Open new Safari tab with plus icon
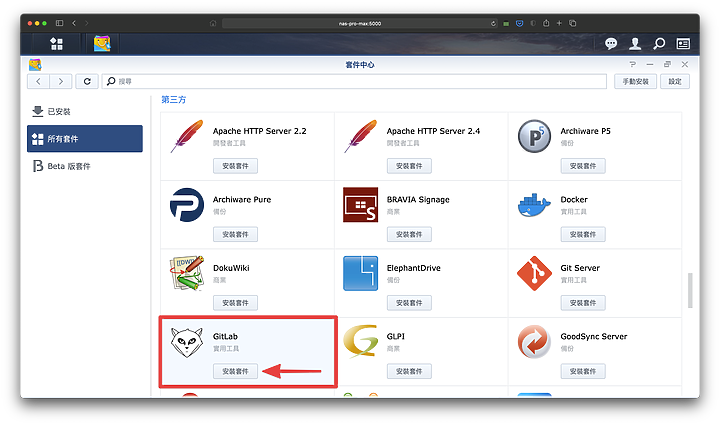 [x=559, y=23]
